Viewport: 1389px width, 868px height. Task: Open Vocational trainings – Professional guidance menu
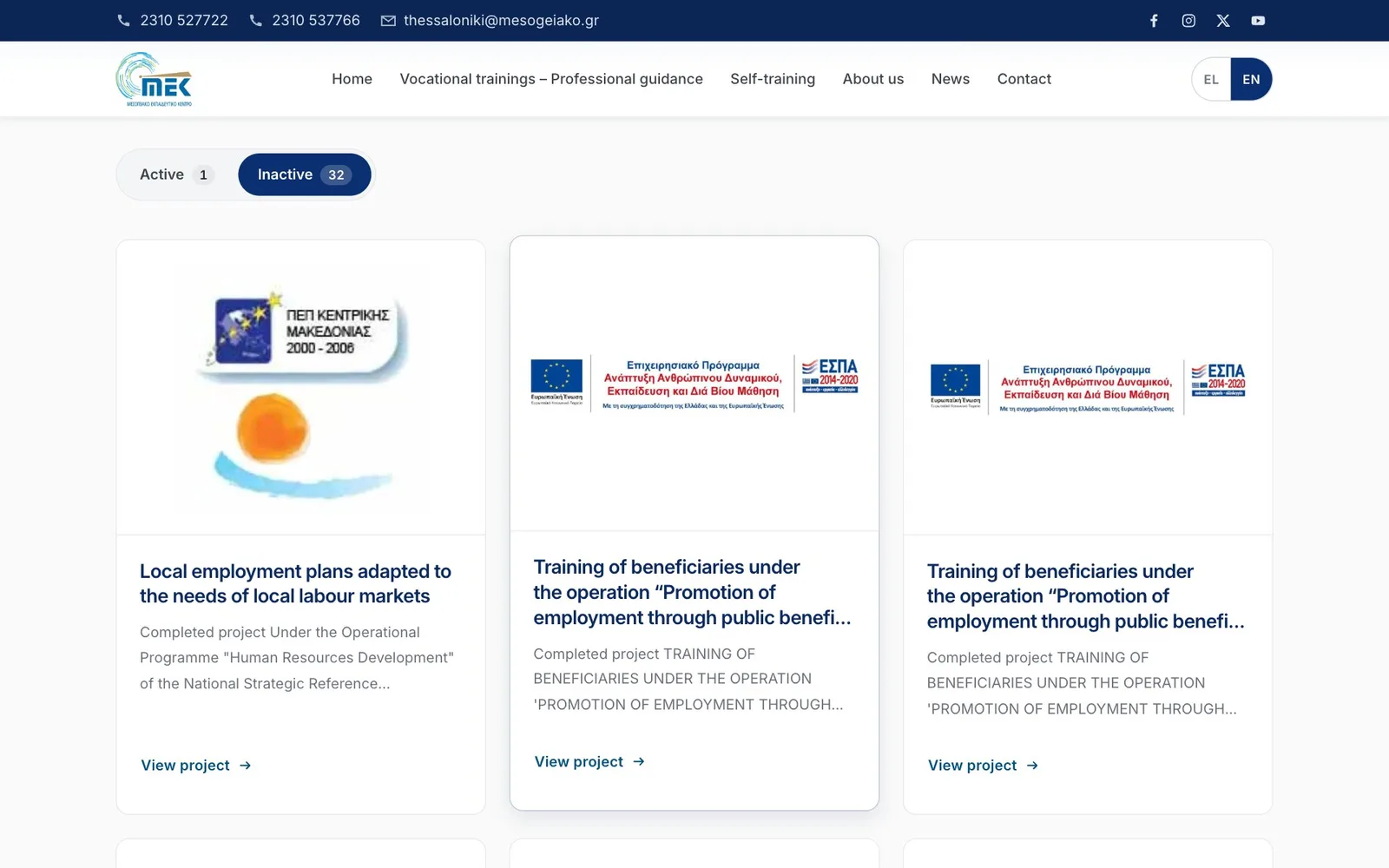tap(551, 79)
